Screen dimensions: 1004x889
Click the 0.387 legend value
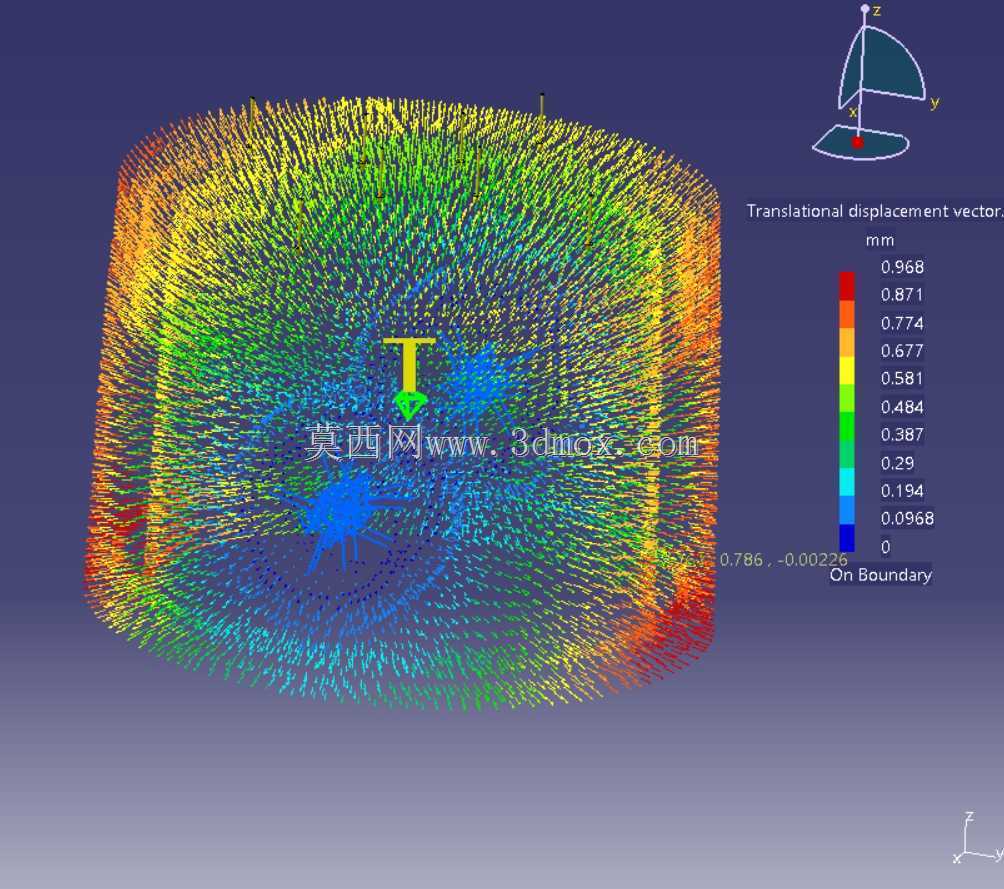point(902,435)
